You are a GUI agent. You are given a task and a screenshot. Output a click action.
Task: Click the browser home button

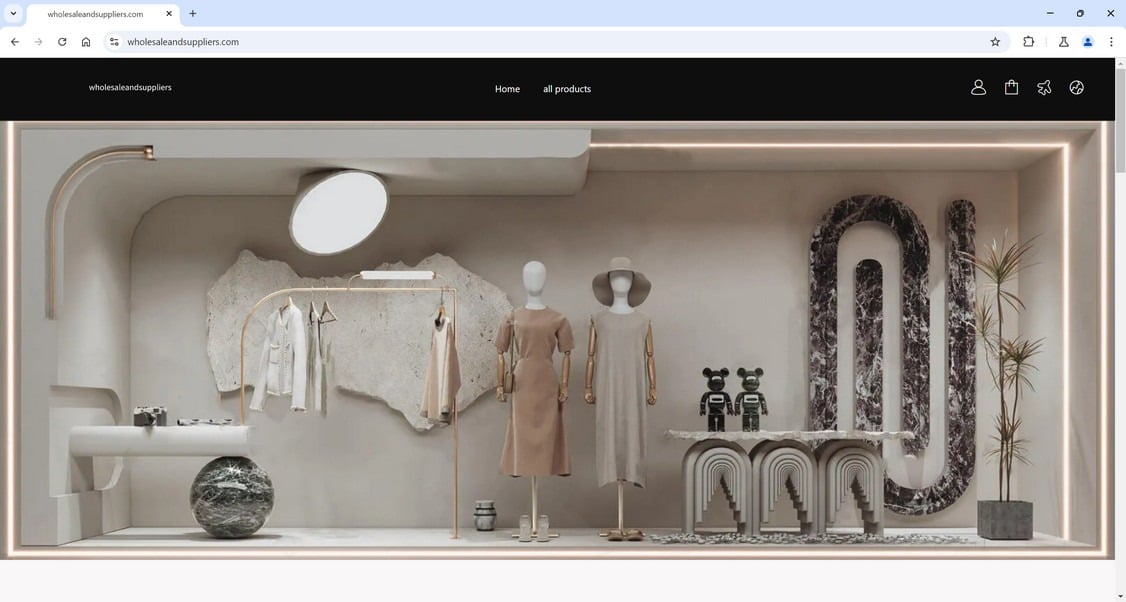pyautogui.click(x=86, y=42)
